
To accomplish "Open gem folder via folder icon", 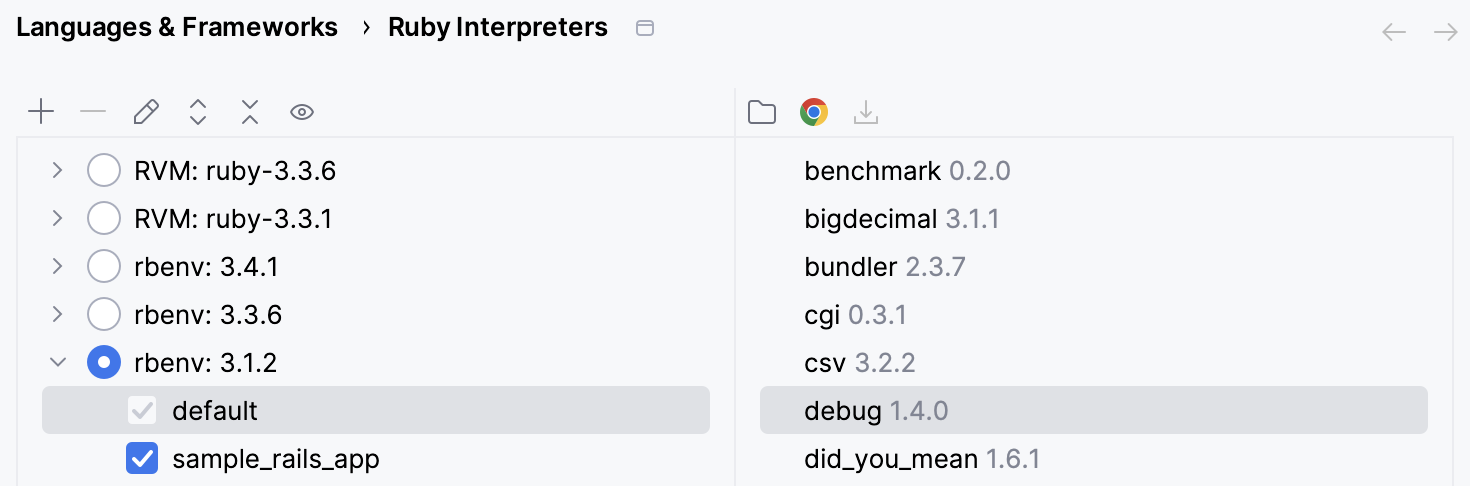I will click(762, 113).
